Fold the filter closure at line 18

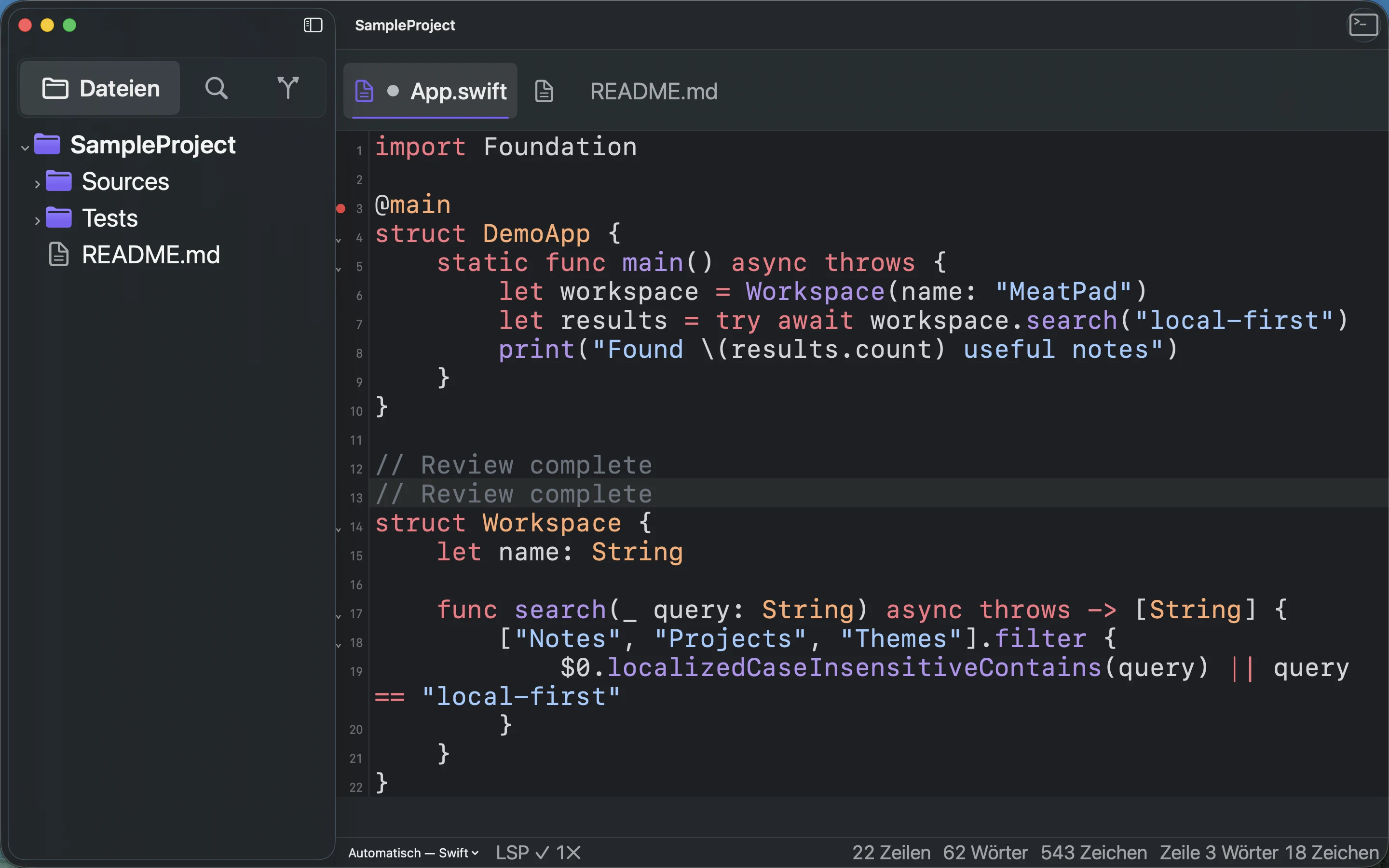click(339, 645)
